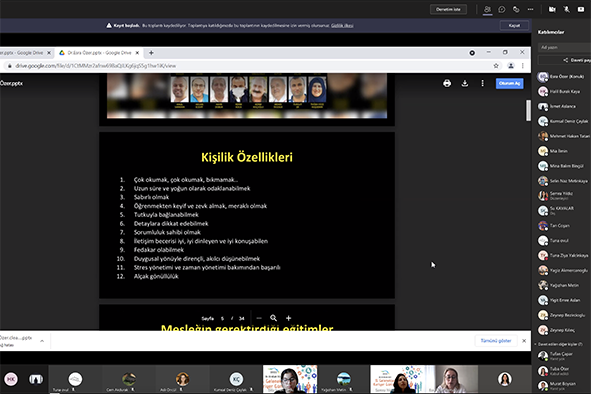The height and width of the screenshot is (394, 591).
Task: Open the three-dot more actions menu in Teams
Action: [530, 9]
